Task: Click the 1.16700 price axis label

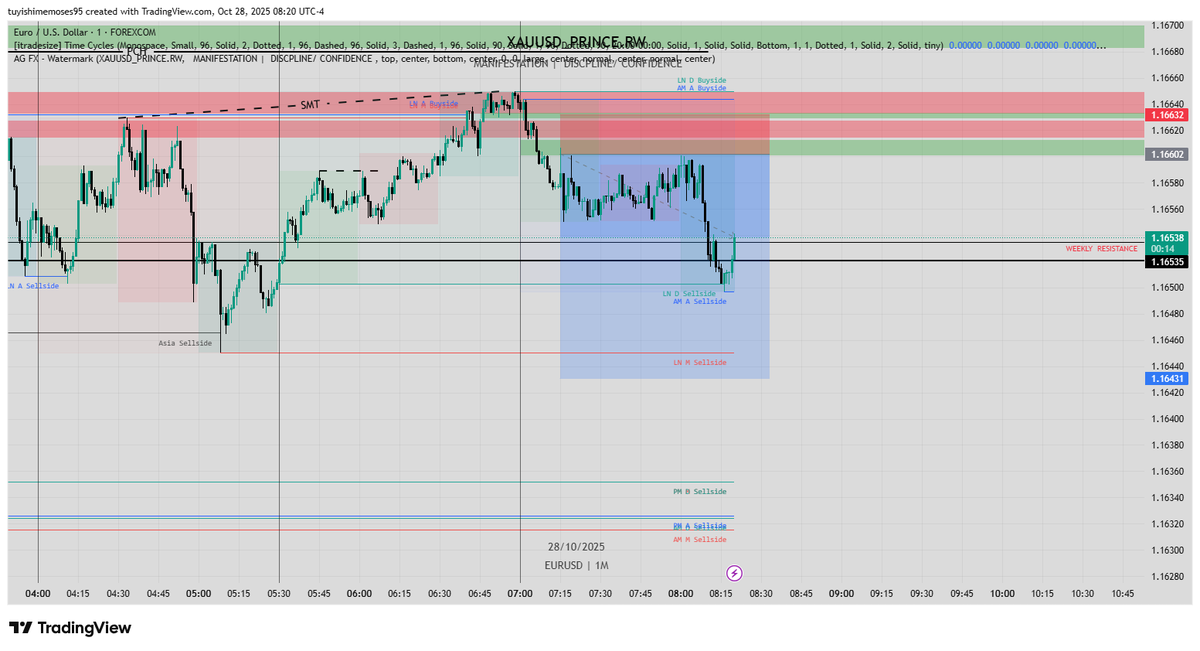Action: 1168,25
